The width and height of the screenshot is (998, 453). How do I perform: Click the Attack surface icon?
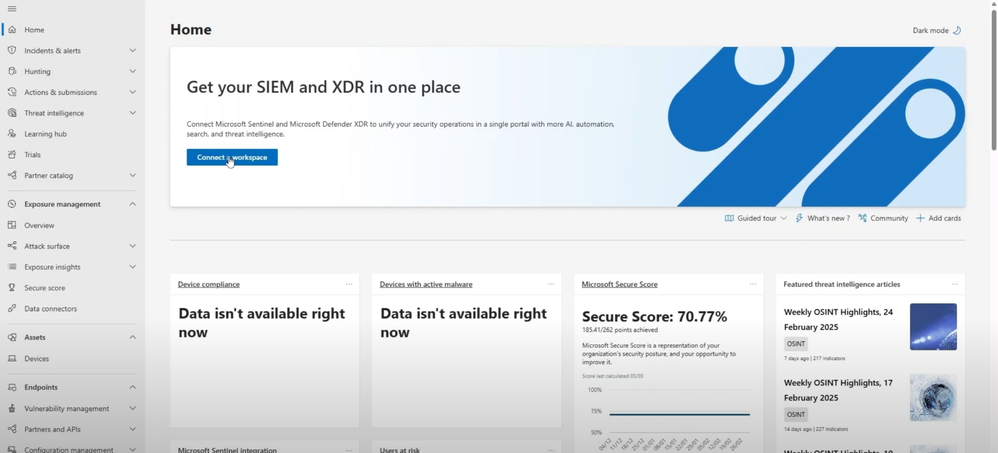11,246
